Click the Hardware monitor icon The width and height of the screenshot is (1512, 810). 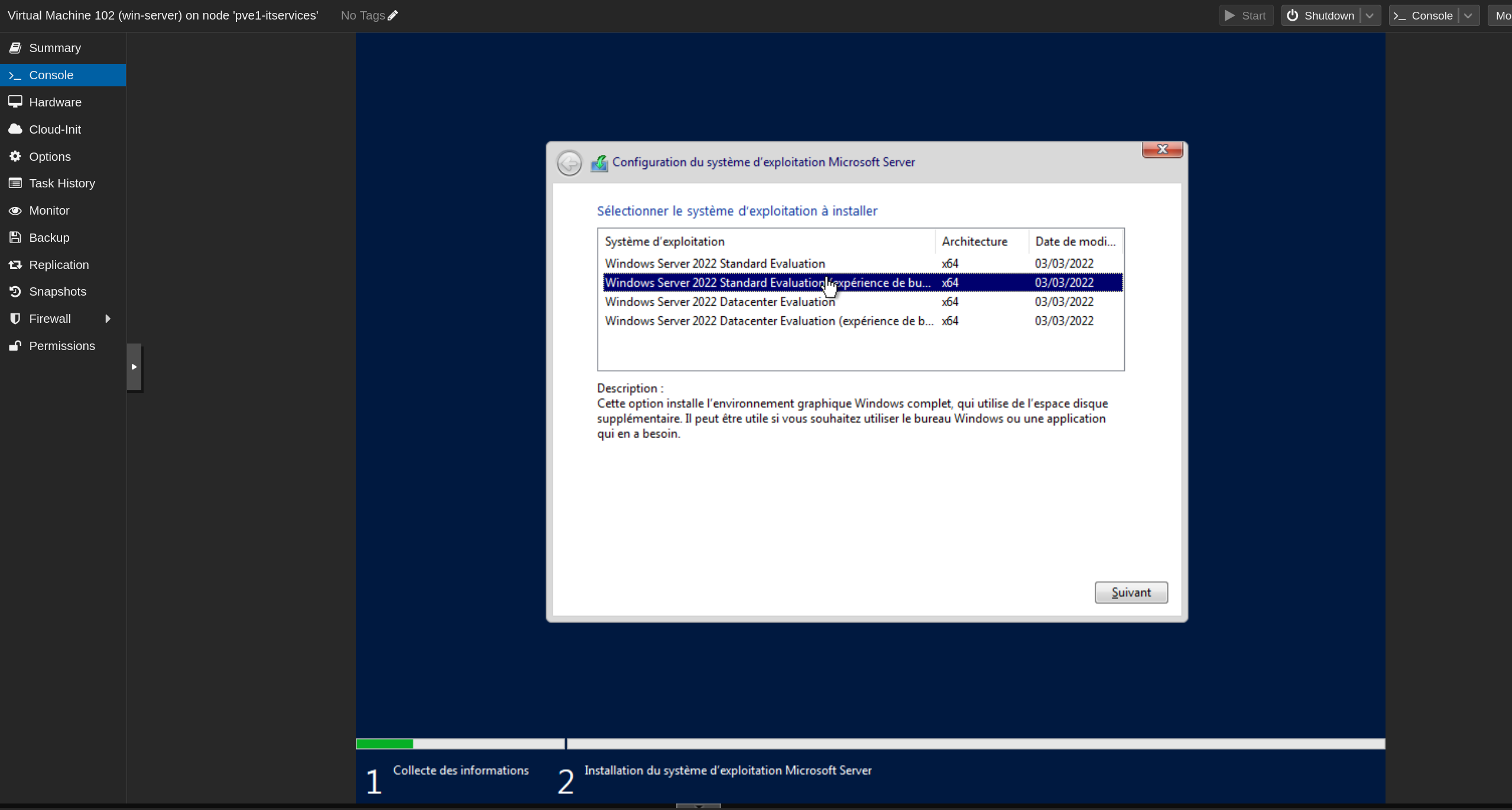[x=15, y=102]
